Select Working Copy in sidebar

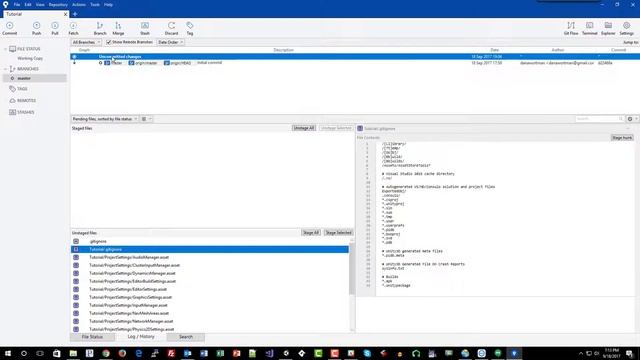point(30,58)
